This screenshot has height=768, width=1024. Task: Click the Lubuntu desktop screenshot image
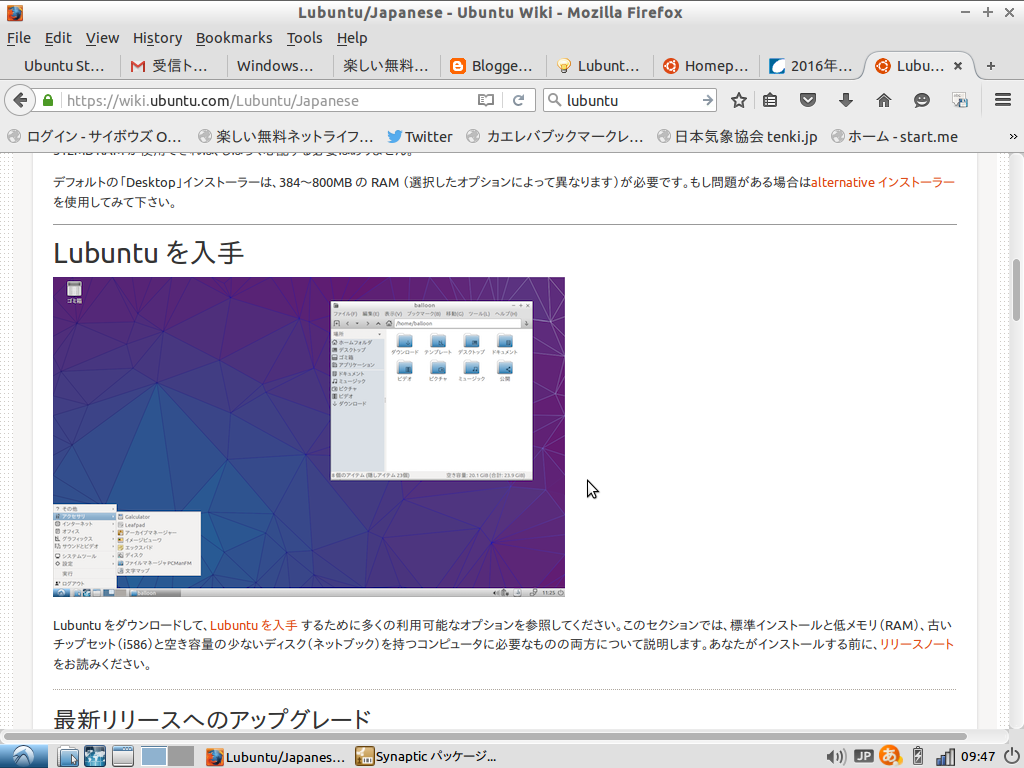coord(309,437)
